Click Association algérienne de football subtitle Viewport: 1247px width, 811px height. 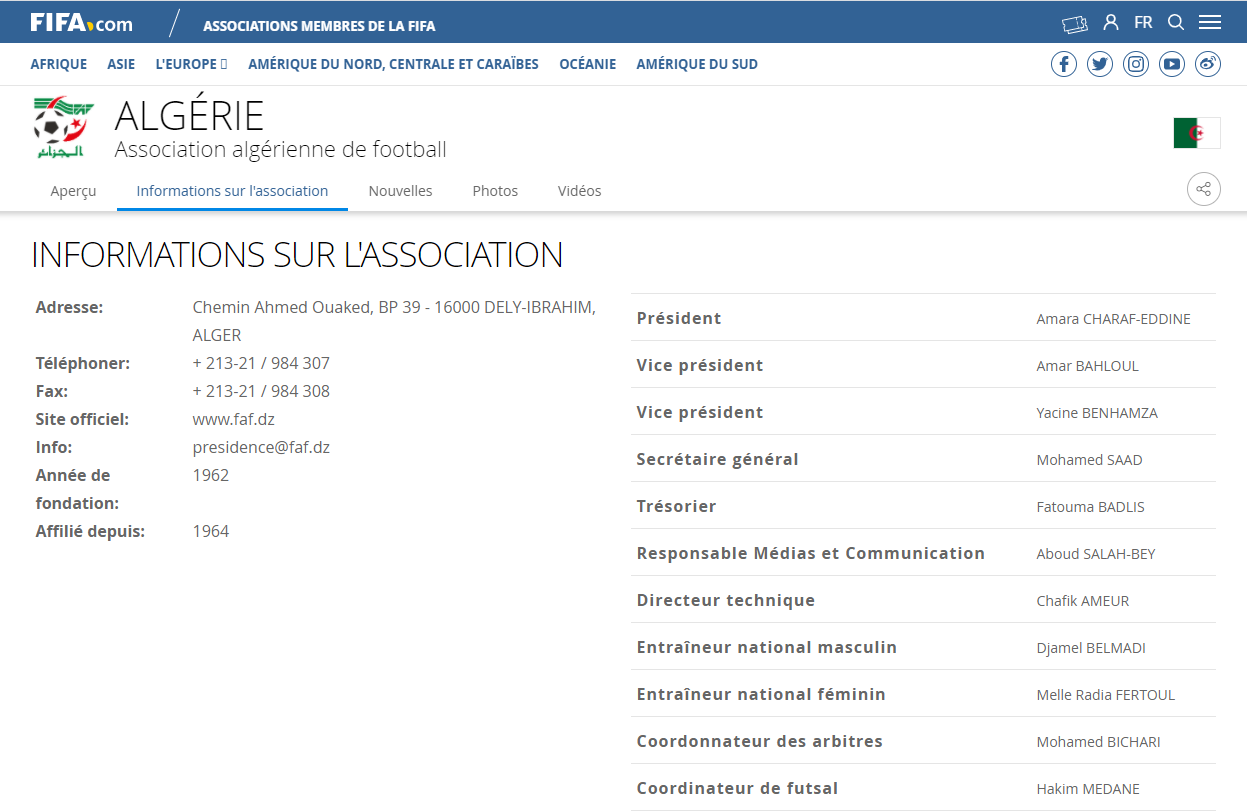[x=280, y=150]
